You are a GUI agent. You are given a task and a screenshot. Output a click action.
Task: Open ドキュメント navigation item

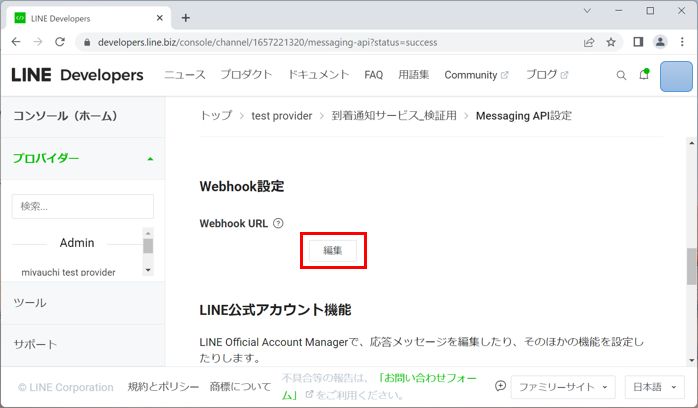(318, 75)
